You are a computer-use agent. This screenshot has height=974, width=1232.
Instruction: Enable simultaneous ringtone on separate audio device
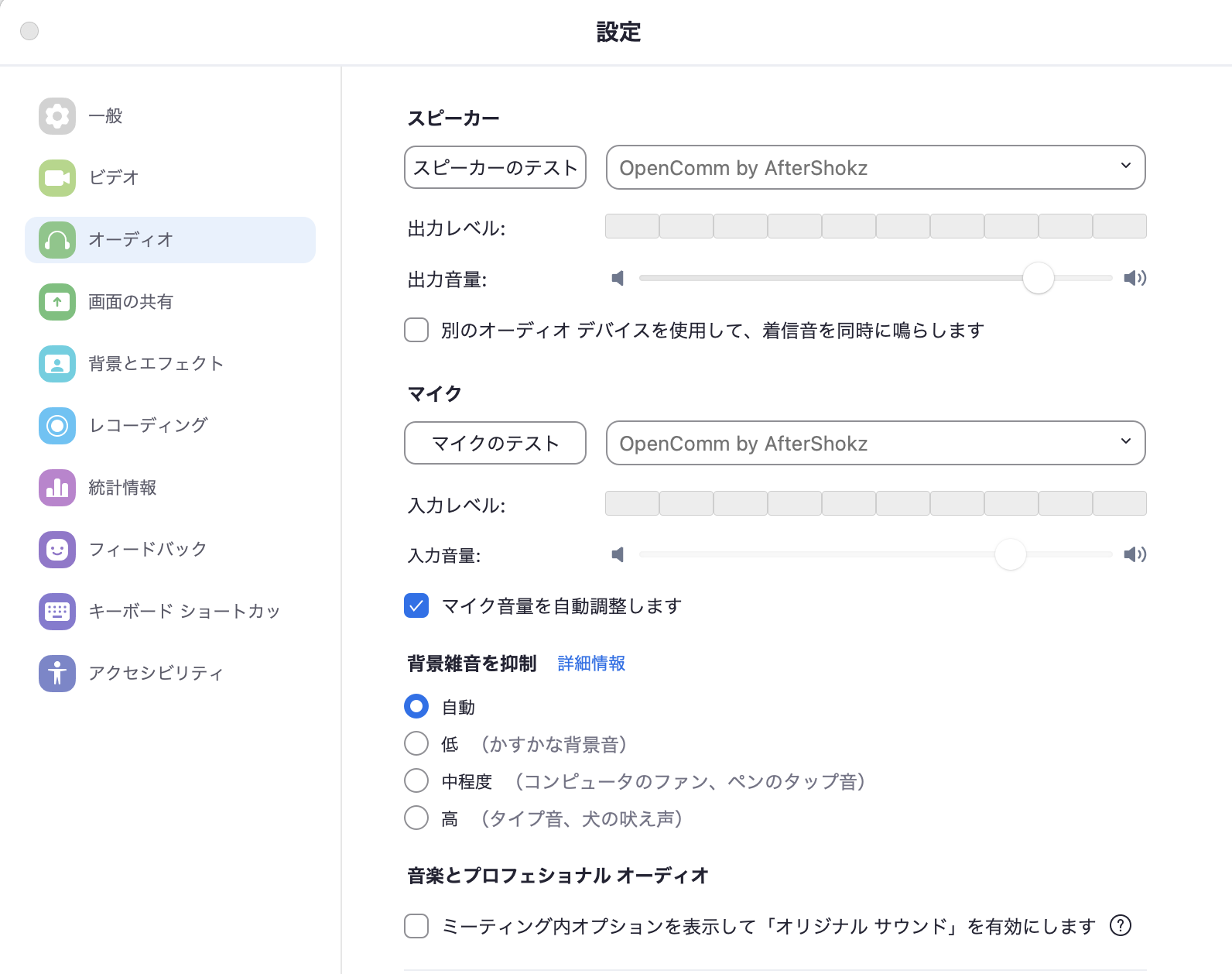[416, 330]
